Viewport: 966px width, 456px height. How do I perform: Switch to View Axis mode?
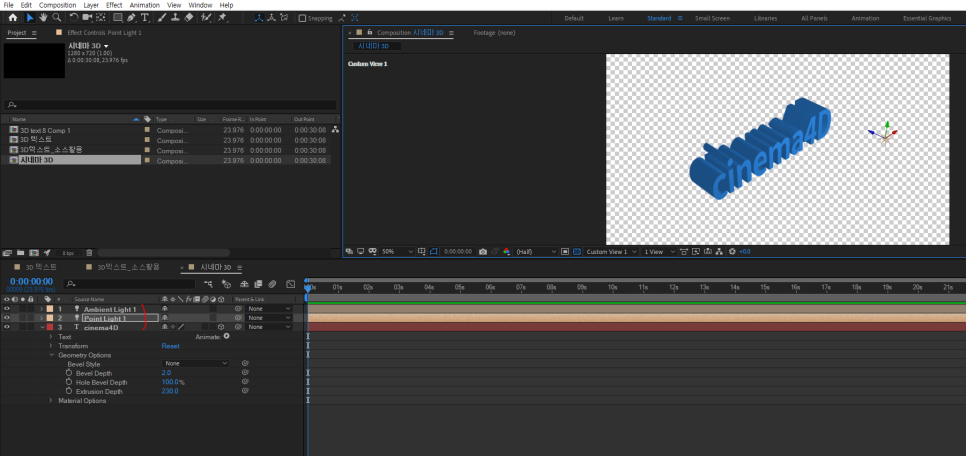(285, 18)
